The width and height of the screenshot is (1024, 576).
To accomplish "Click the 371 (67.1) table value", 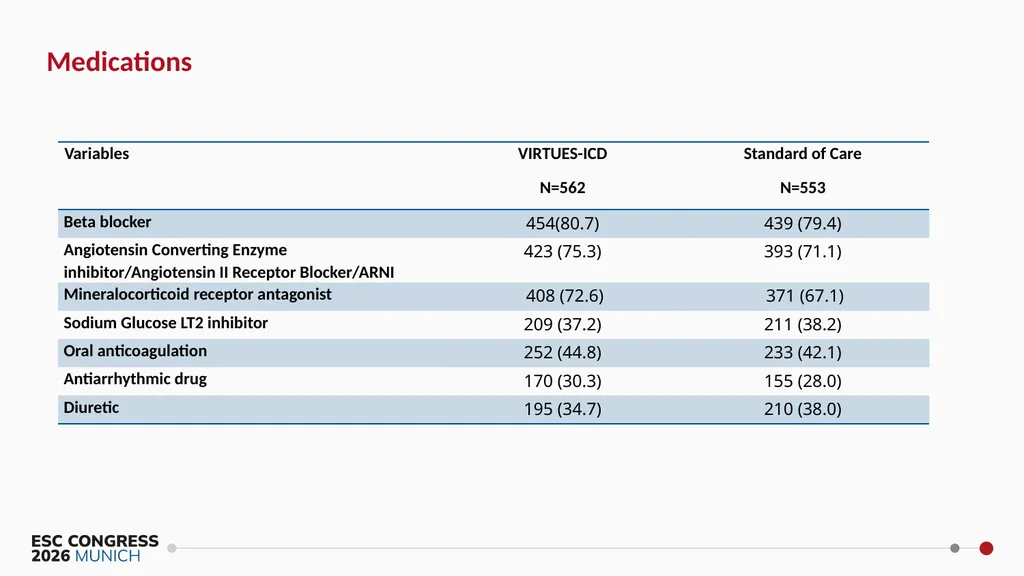I will [805, 296].
